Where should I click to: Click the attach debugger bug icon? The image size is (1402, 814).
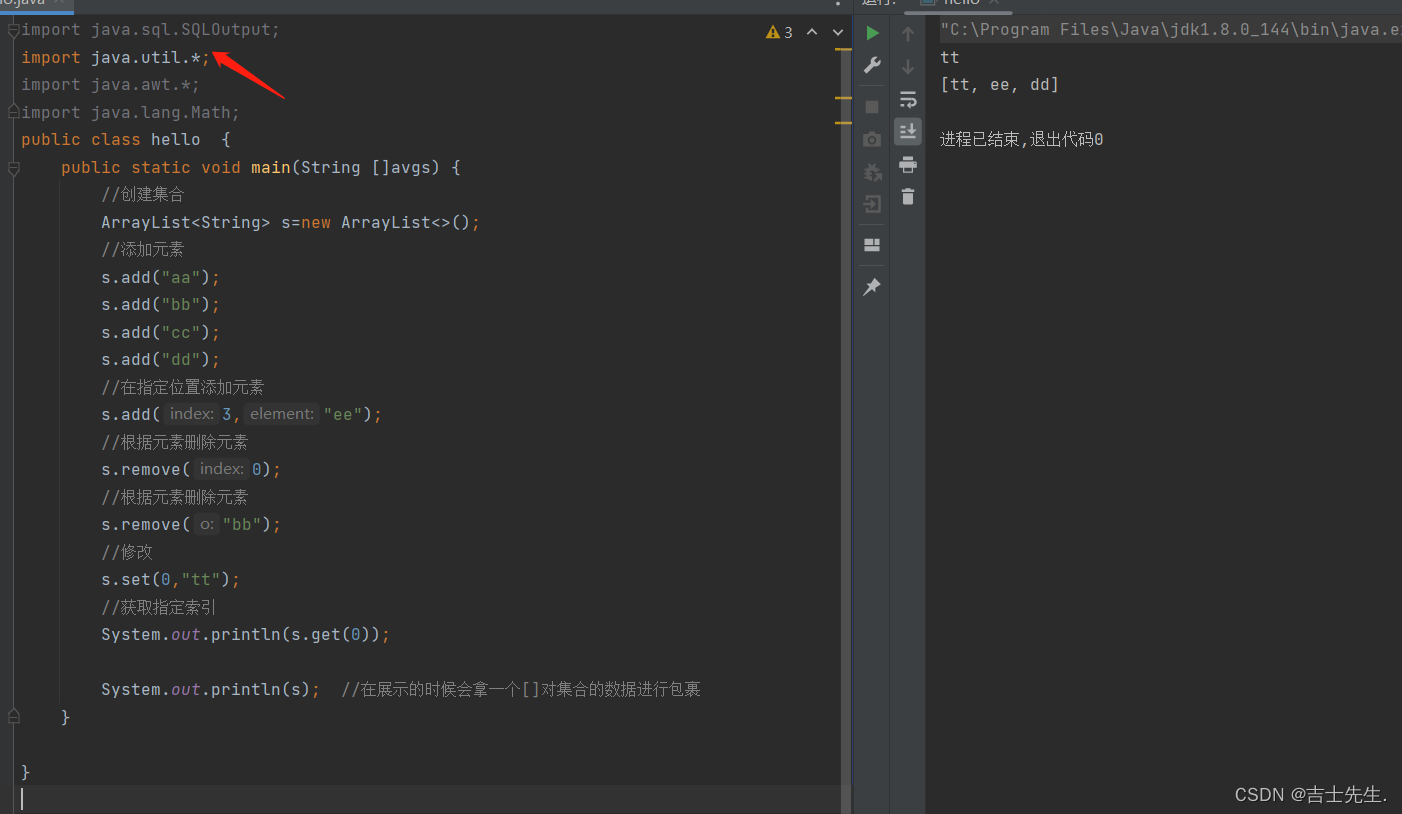[x=872, y=172]
